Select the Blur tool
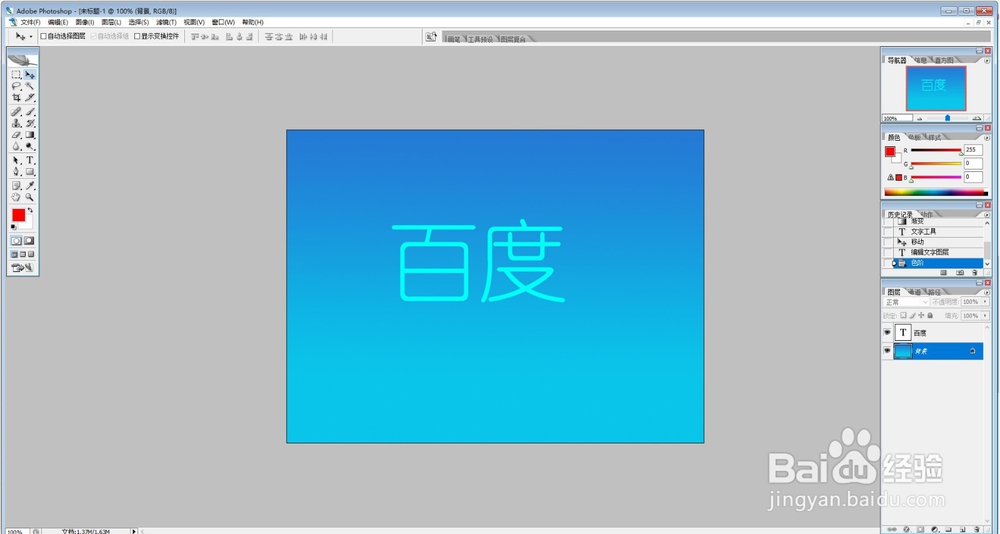This screenshot has width=1000, height=534. 17,146
